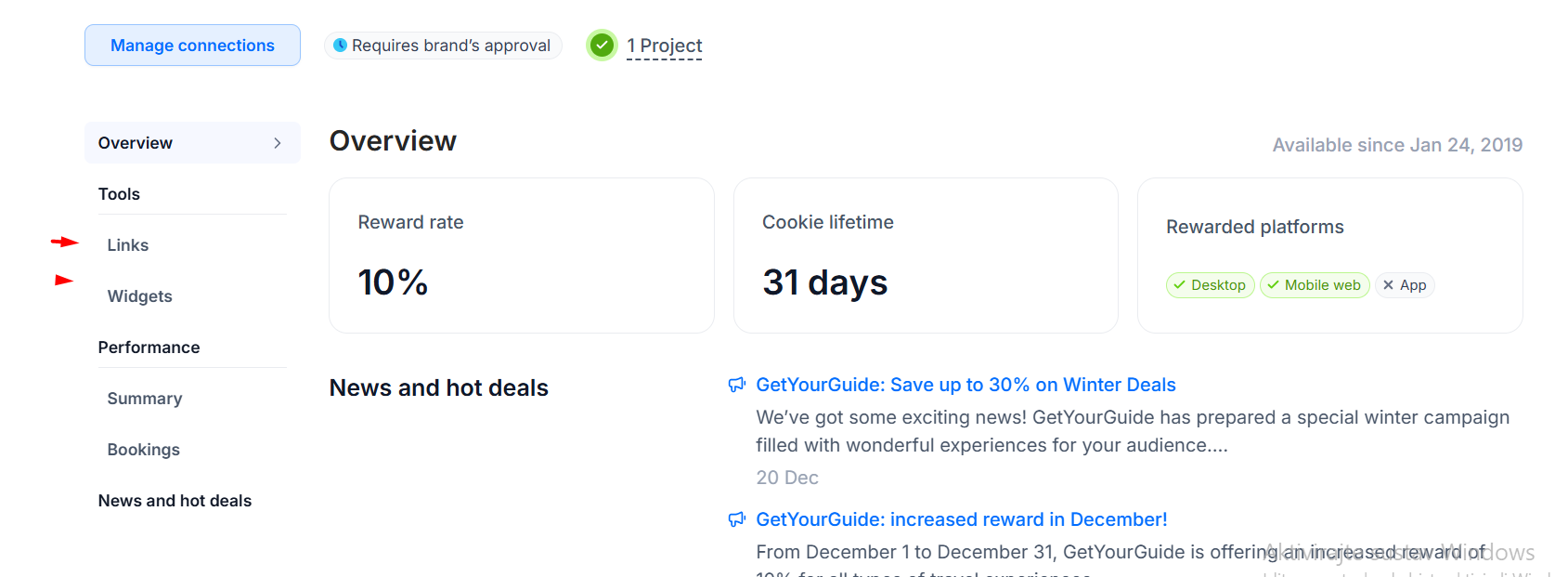Open the Save up to 30% Winter Deals link
The height and width of the screenshot is (577, 1568).
click(965, 385)
